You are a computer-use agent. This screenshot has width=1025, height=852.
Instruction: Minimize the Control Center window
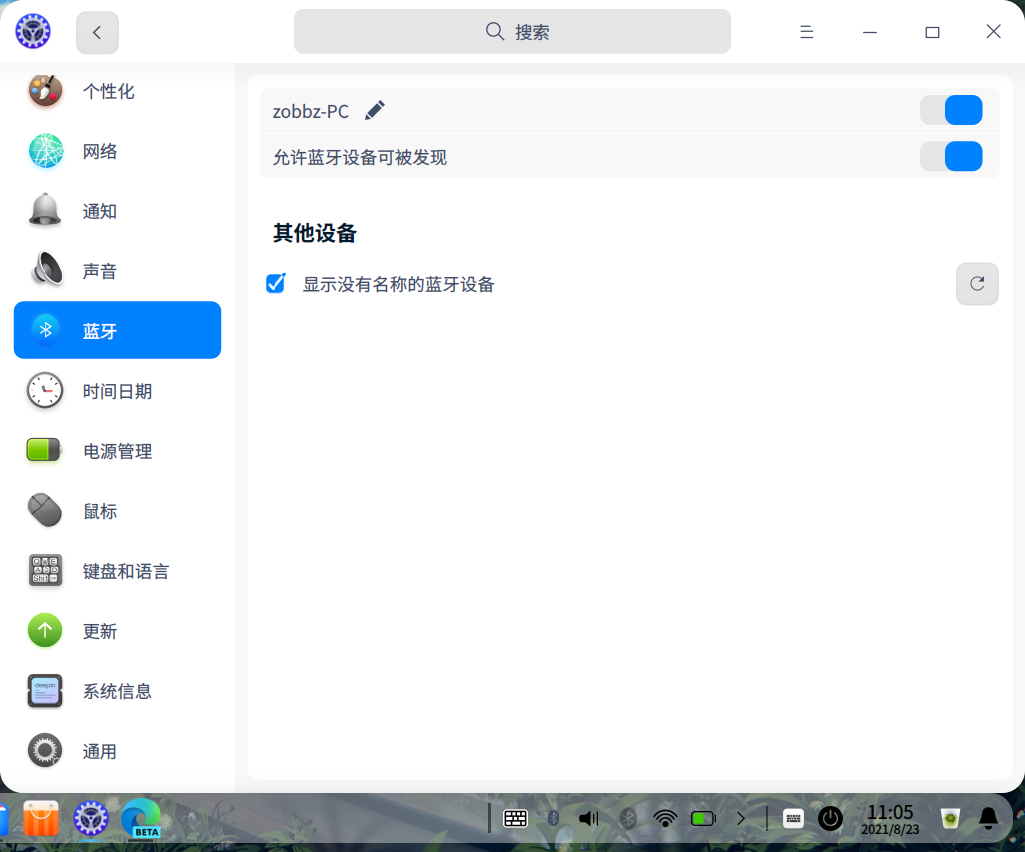click(869, 31)
